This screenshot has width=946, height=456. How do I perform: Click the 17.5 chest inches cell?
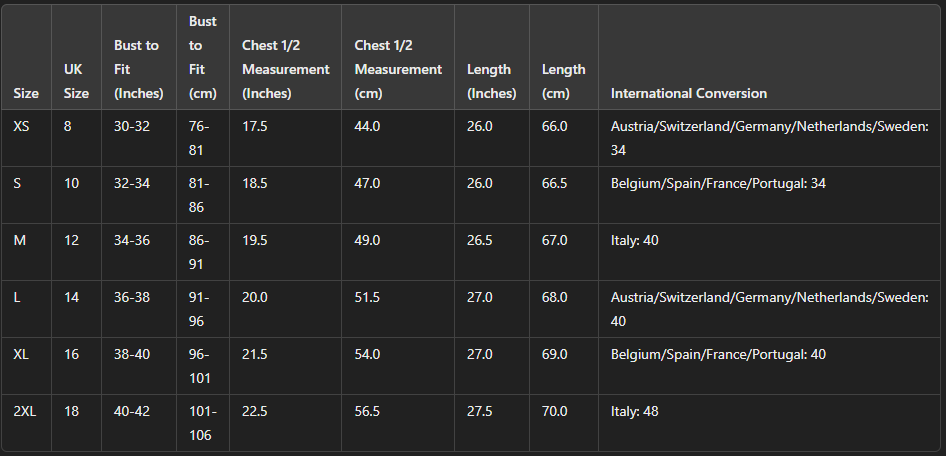pos(255,127)
